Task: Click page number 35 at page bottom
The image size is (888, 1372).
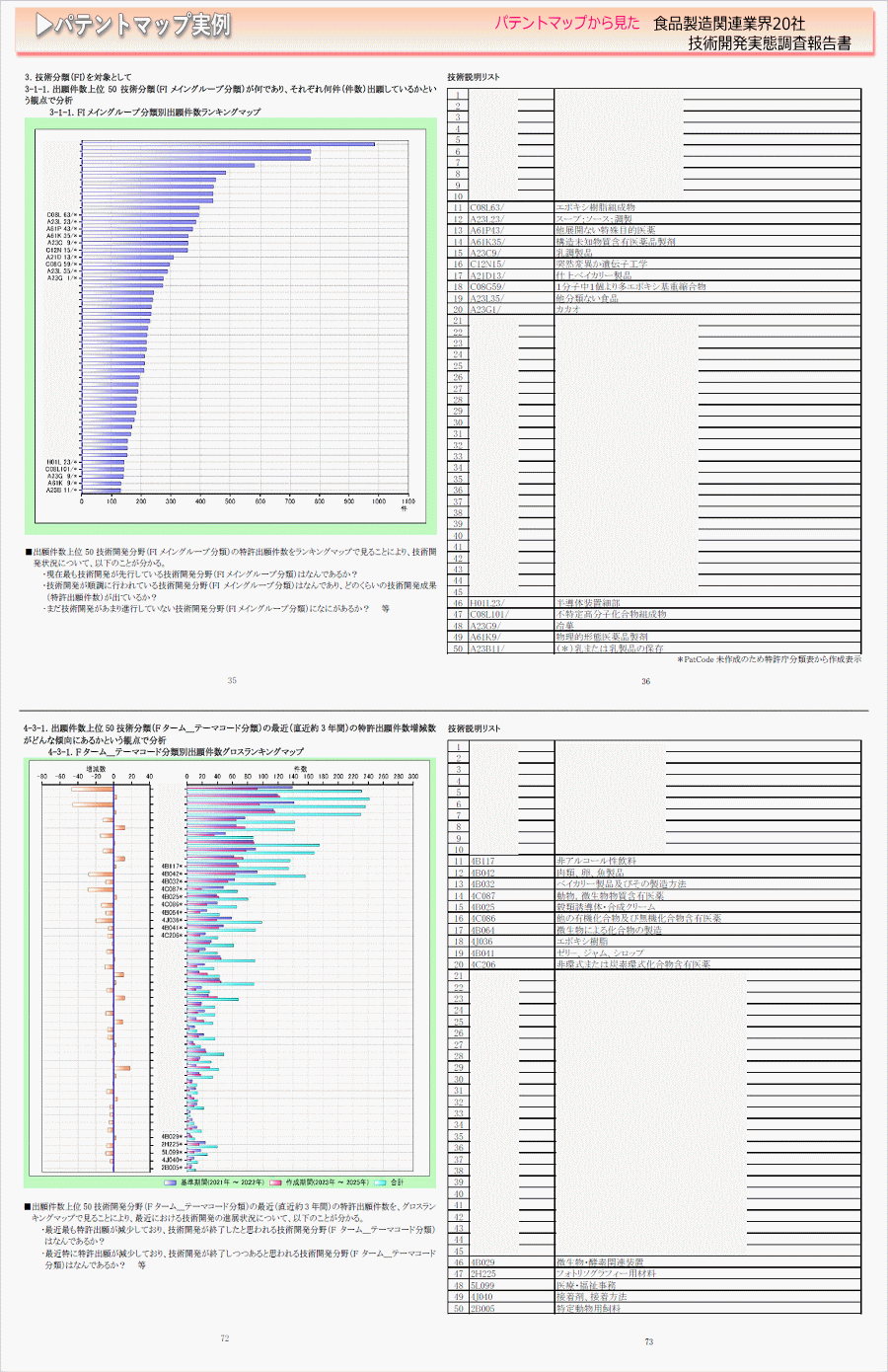Action: click(232, 680)
